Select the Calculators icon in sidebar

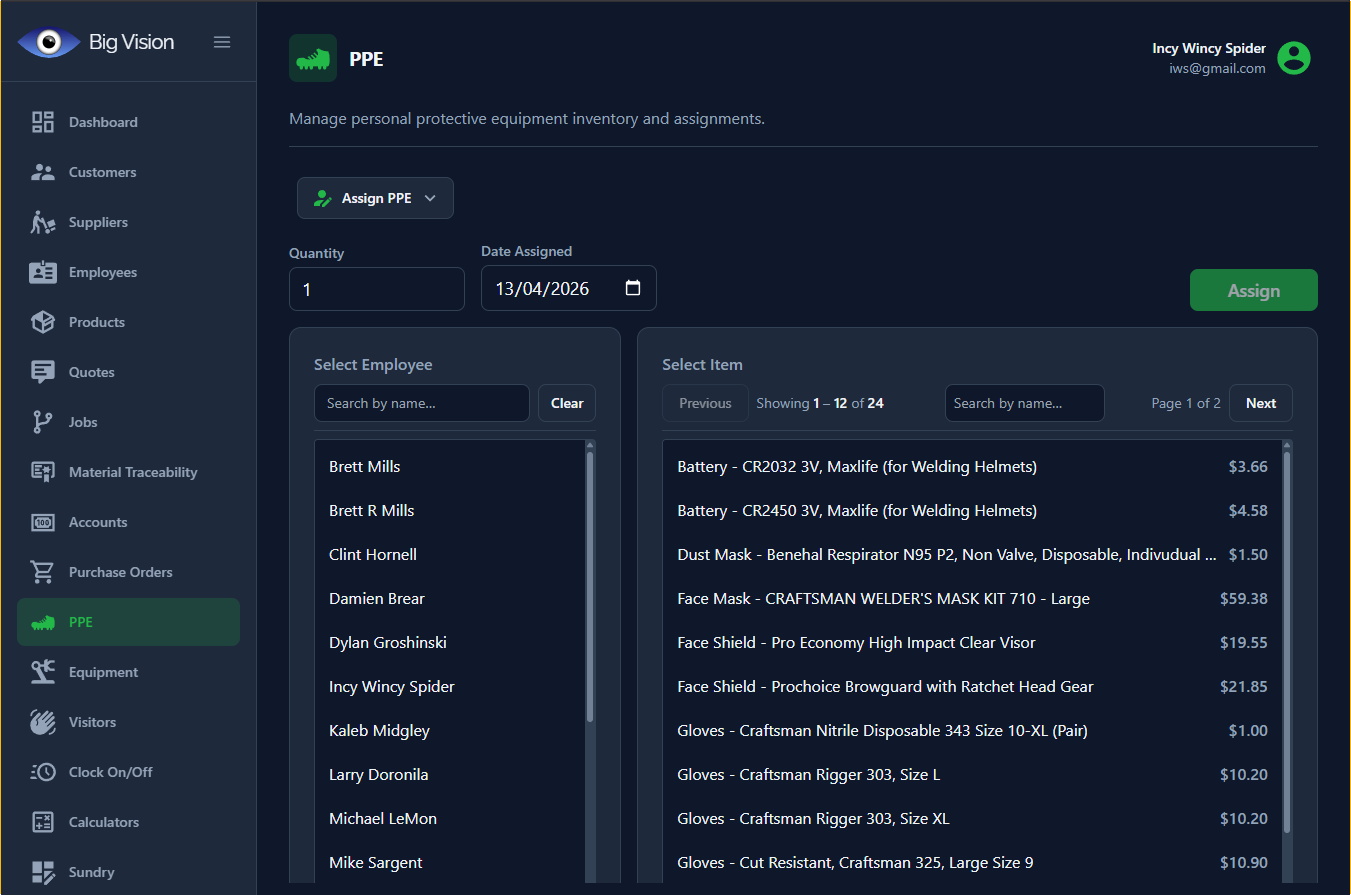(x=43, y=822)
